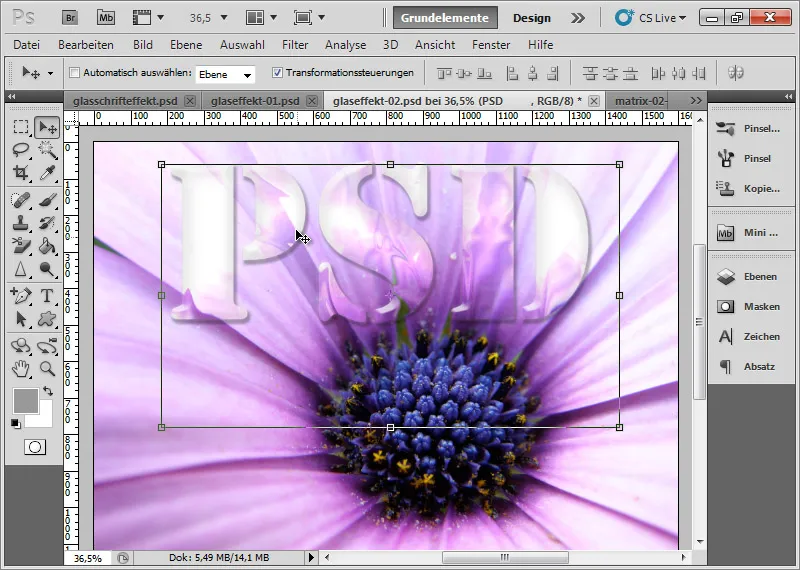Close the glaseffekt-02.psd tab
This screenshot has height=570, width=800.
click(594, 101)
